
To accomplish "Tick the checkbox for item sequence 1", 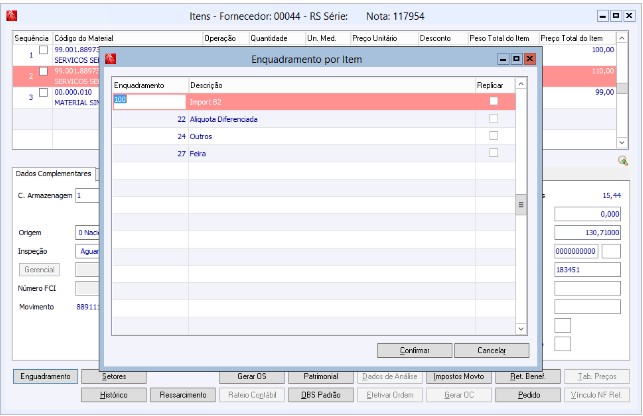I will [x=43, y=50].
